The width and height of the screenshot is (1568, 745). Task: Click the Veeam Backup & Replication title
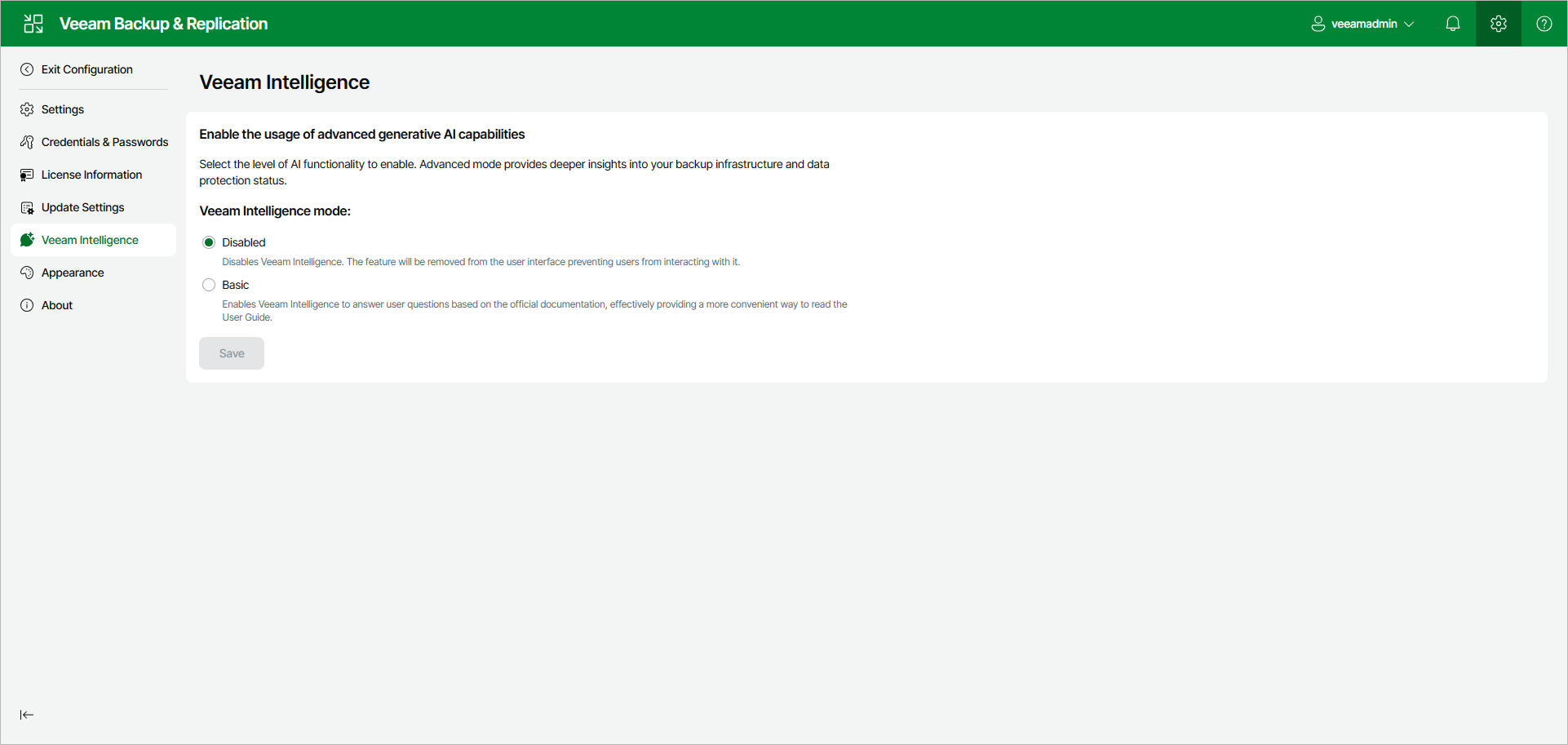click(x=163, y=24)
